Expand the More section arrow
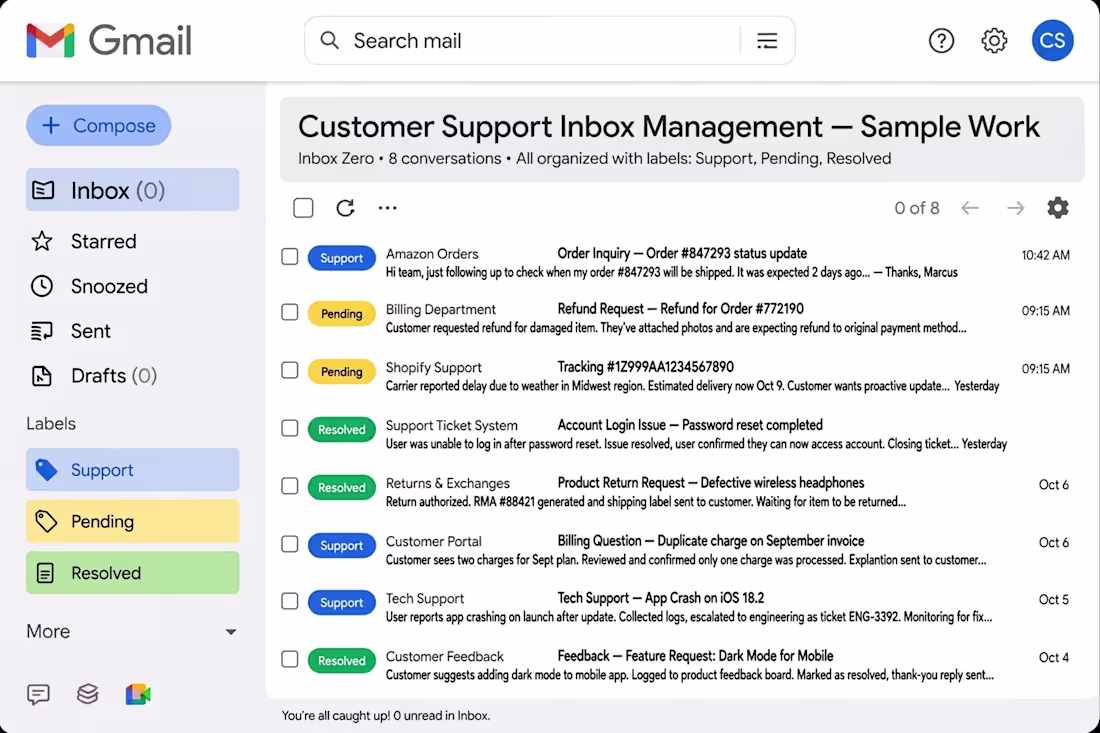This screenshot has width=1100, height=733. pos(230,632)
